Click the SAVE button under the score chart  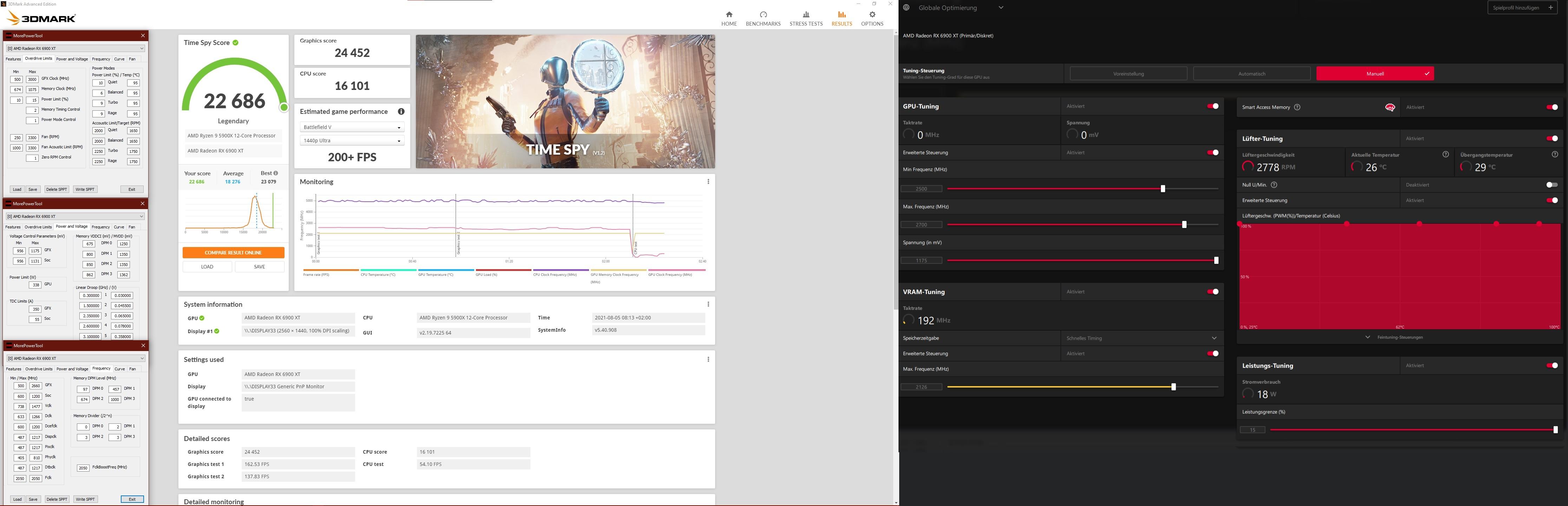point(259,267)
